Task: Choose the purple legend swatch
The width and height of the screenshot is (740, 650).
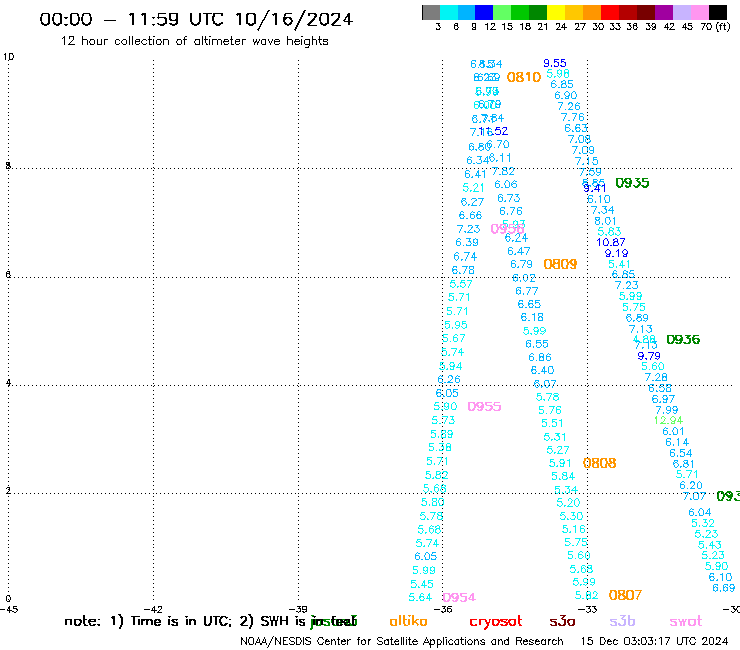Action: point(664,12)
